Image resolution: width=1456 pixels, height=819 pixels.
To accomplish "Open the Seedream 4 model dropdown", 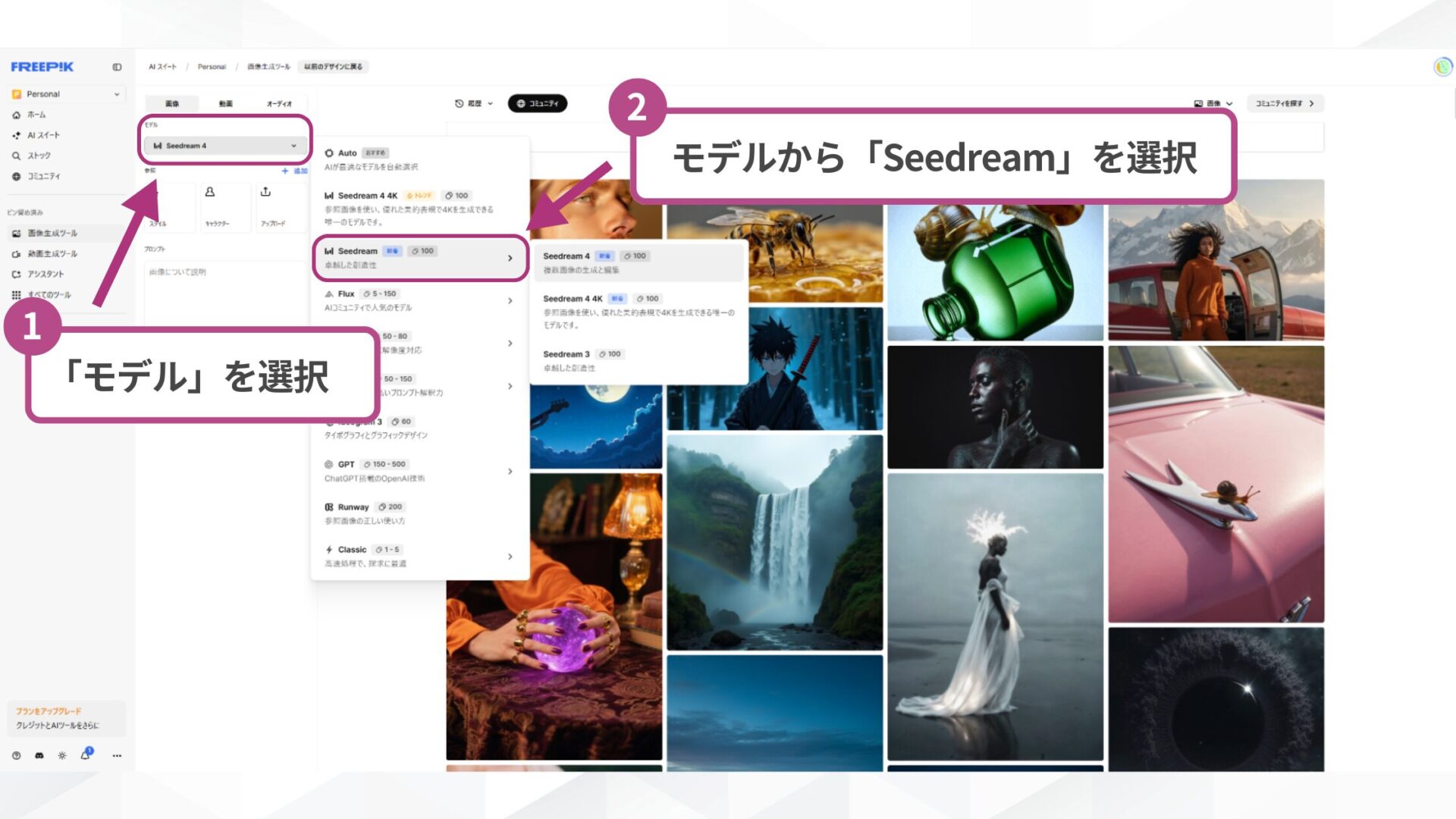I will (x=224, y=145).
